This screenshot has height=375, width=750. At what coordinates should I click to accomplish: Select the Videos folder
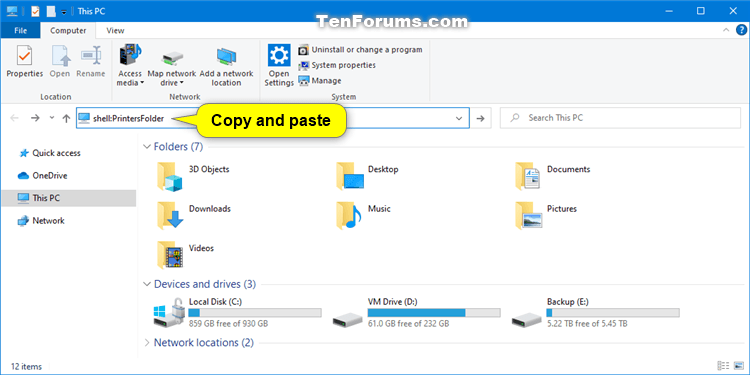[186, 255]
